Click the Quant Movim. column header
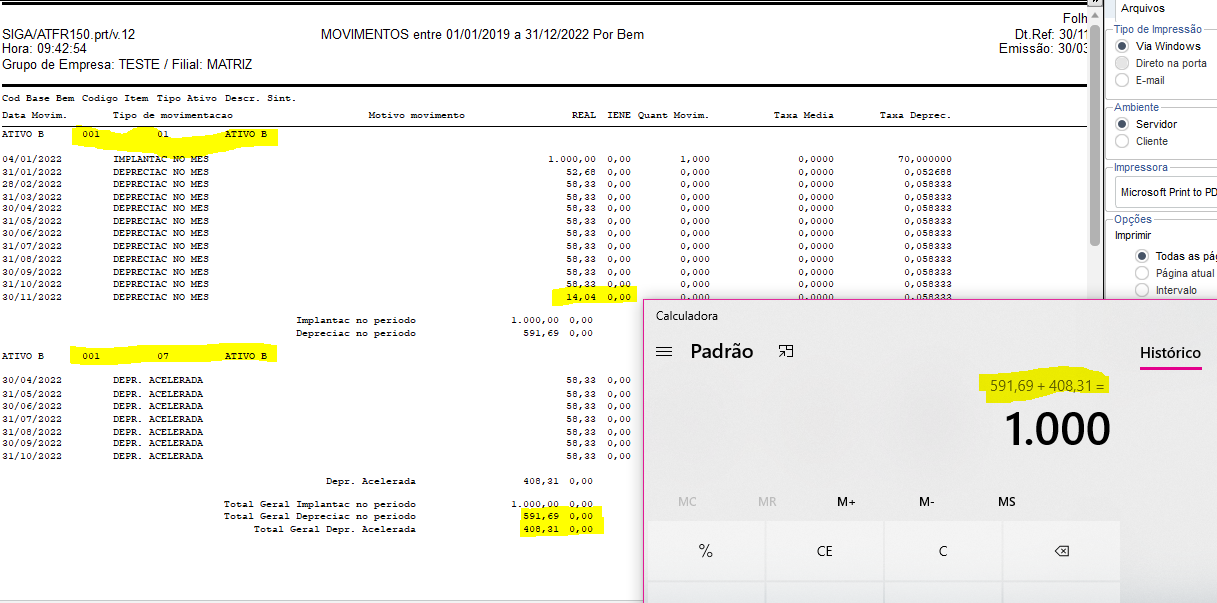Viewport: 1217px width, 603px height. click(x=673, y=115)
